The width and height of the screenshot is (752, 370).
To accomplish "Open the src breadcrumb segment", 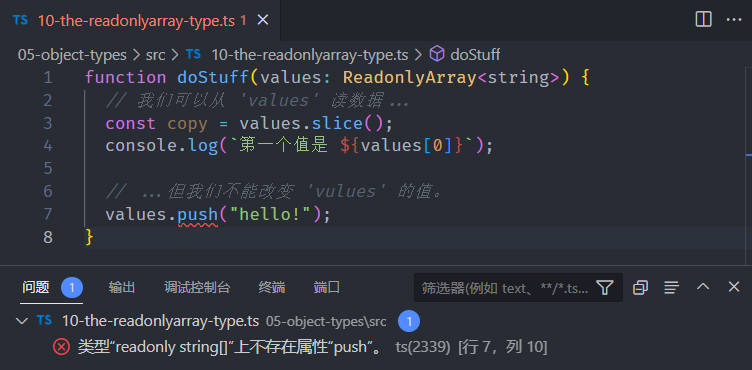I will (x=155, y=55).
